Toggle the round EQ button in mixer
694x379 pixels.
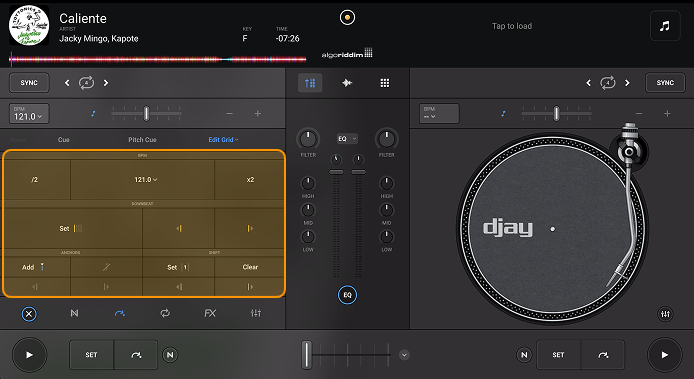(x=347, y=295)
